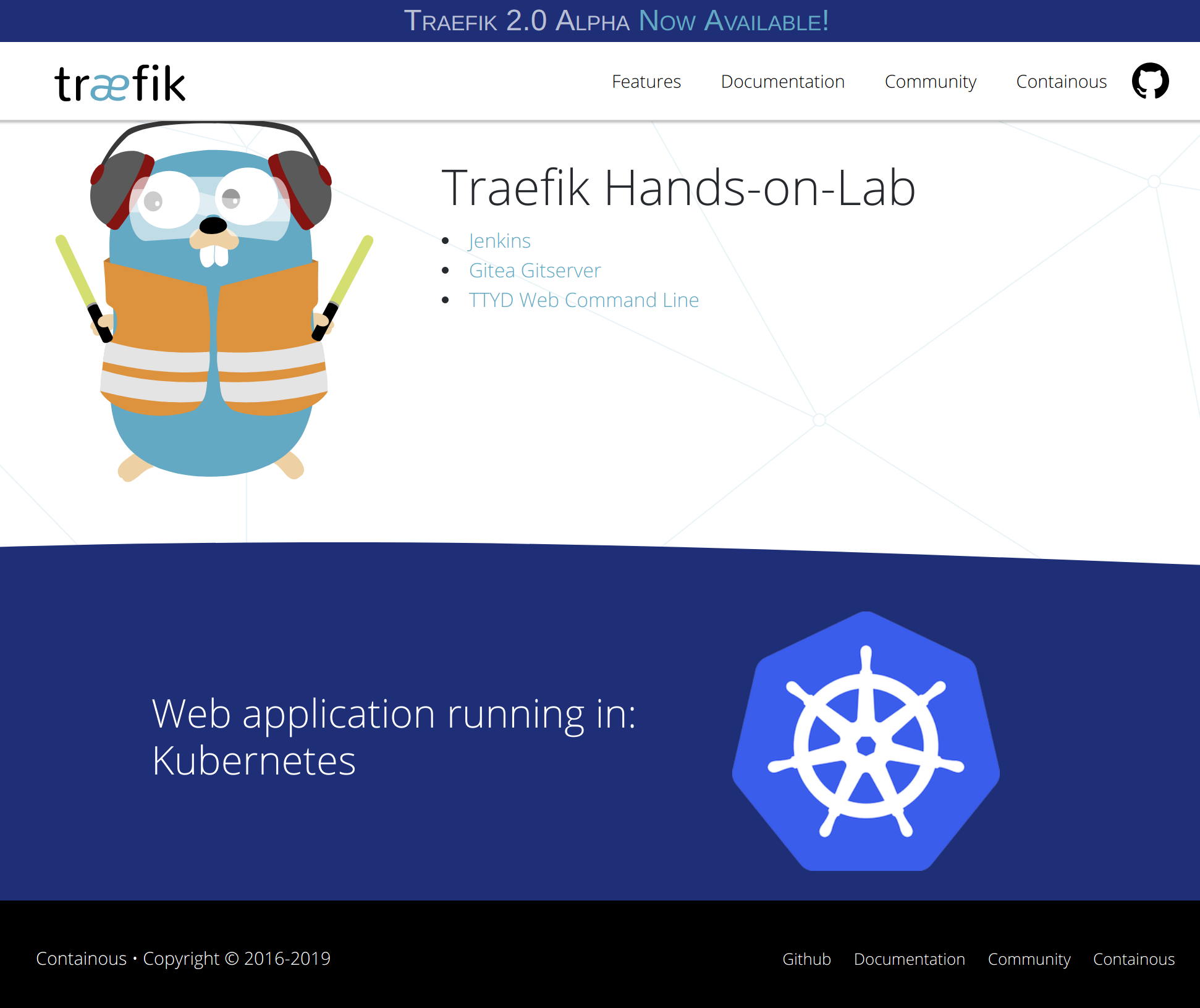Viewport: 1200px width, 1008px height.
Task: Open the Jenkins lab link
Action: point(500,241)
